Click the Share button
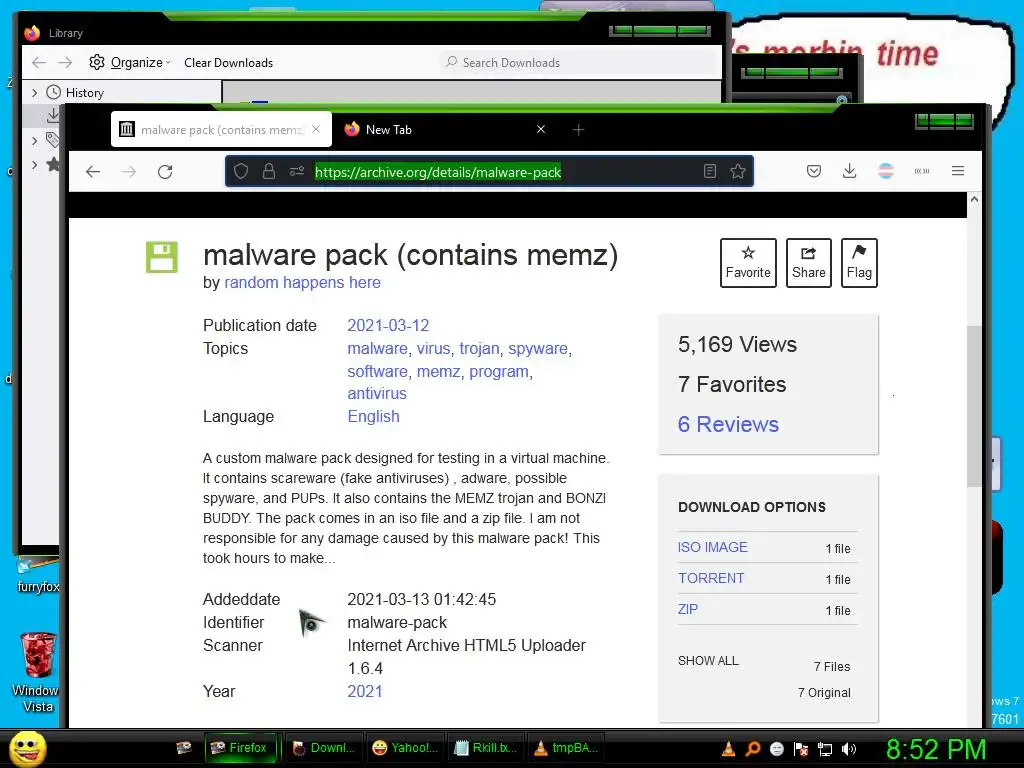Image resolution: width=1024 pixels, height=768 pixels. coord(808,263)
